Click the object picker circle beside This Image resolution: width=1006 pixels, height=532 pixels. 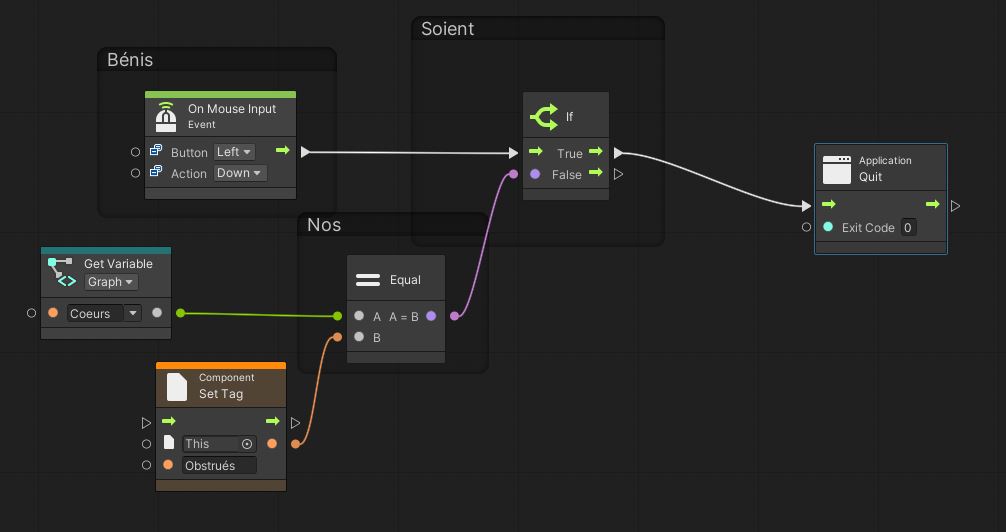tap(247, 444)
